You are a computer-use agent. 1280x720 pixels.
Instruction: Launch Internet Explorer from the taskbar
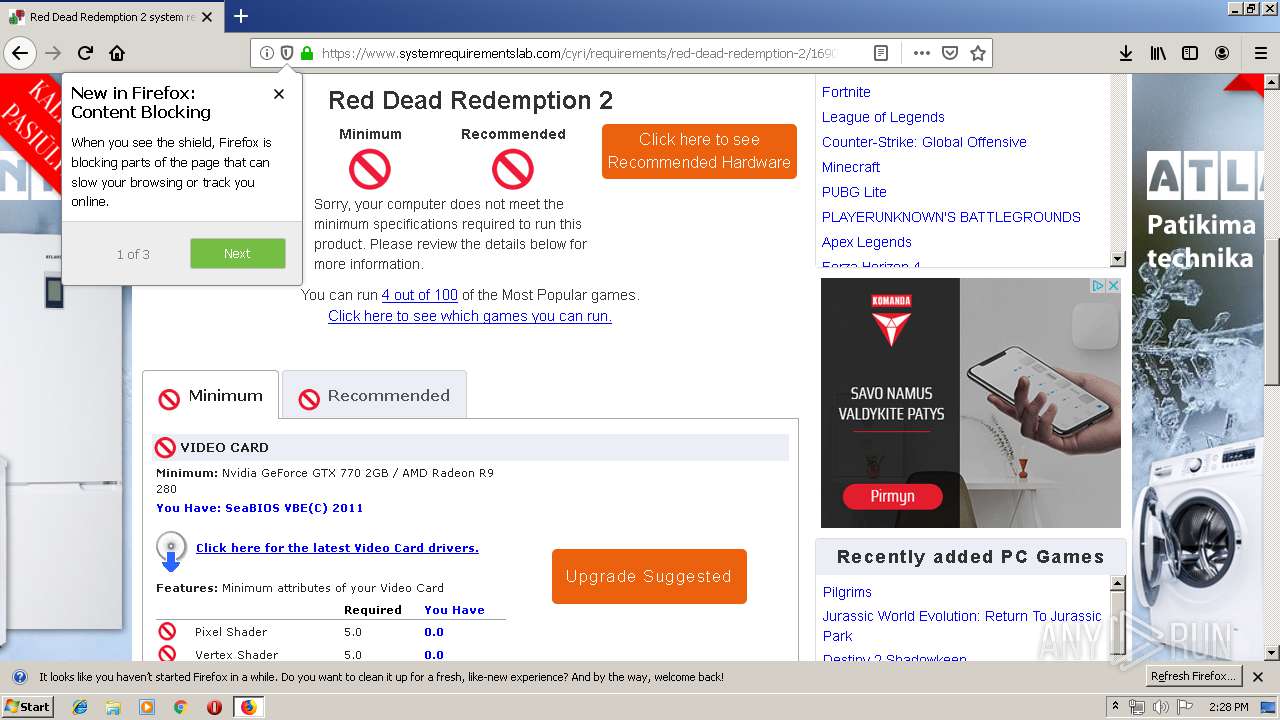[x=80, y=707]
